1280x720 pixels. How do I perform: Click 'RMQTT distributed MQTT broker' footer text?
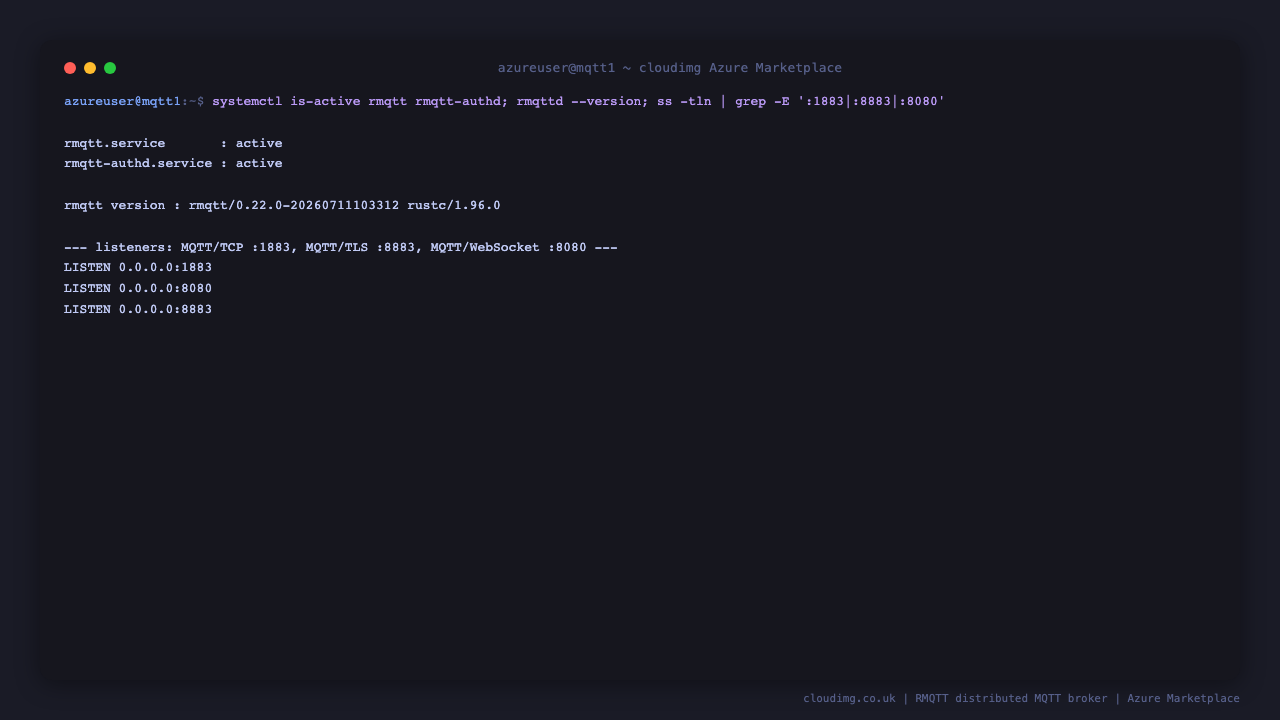1011,698
